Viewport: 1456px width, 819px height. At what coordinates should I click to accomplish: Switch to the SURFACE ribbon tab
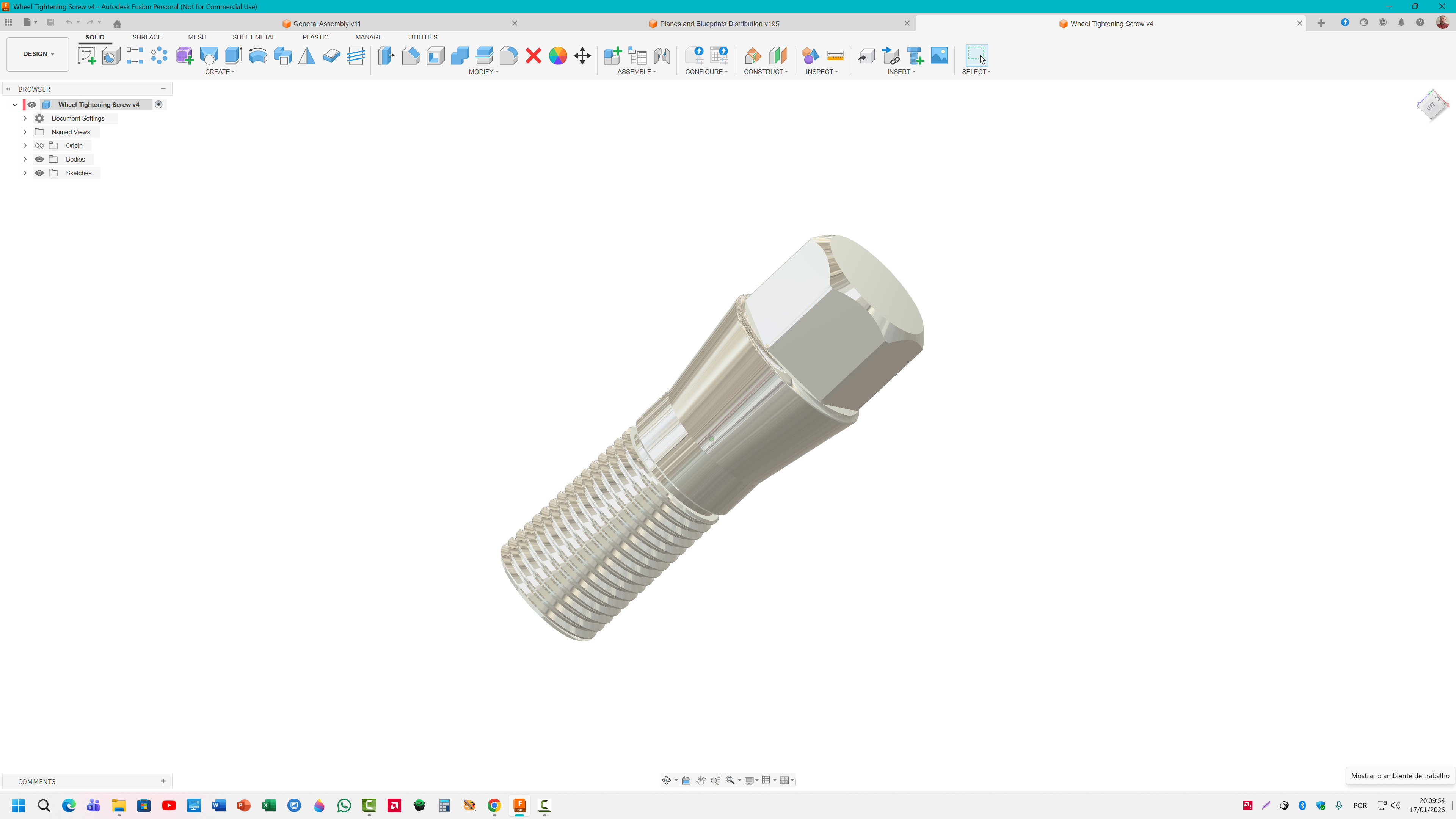tap(147, 37)
